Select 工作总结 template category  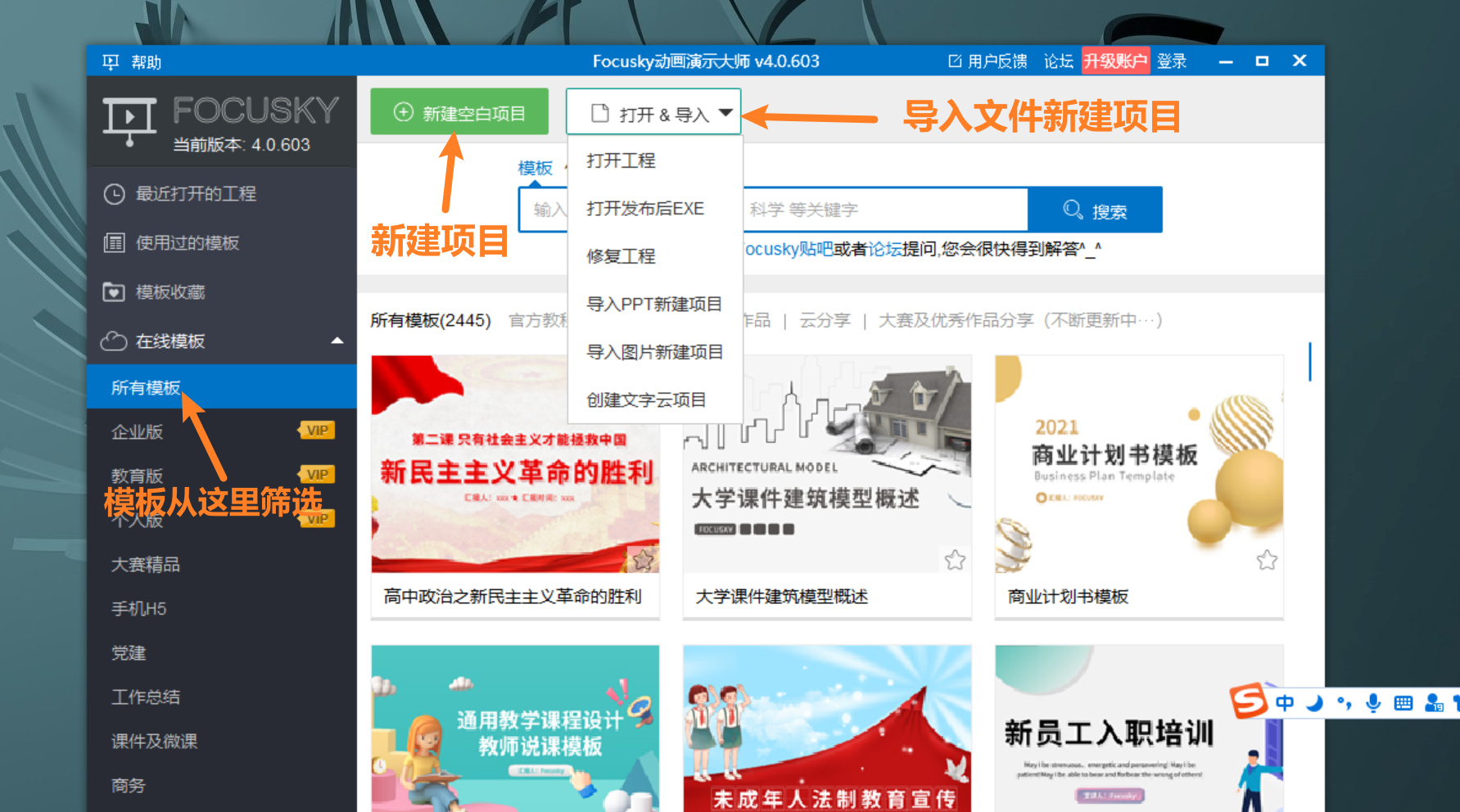click(146, 697)
